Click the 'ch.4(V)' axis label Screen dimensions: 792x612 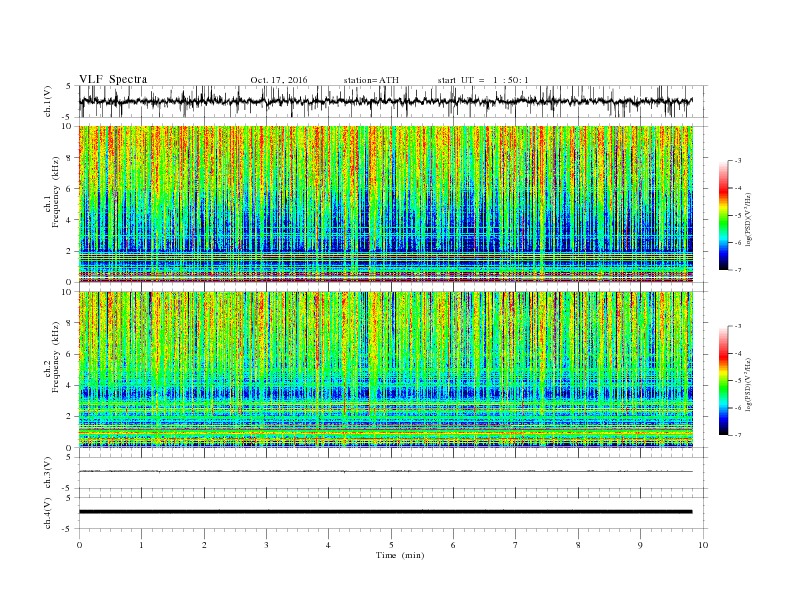click(x=48, y=513)
